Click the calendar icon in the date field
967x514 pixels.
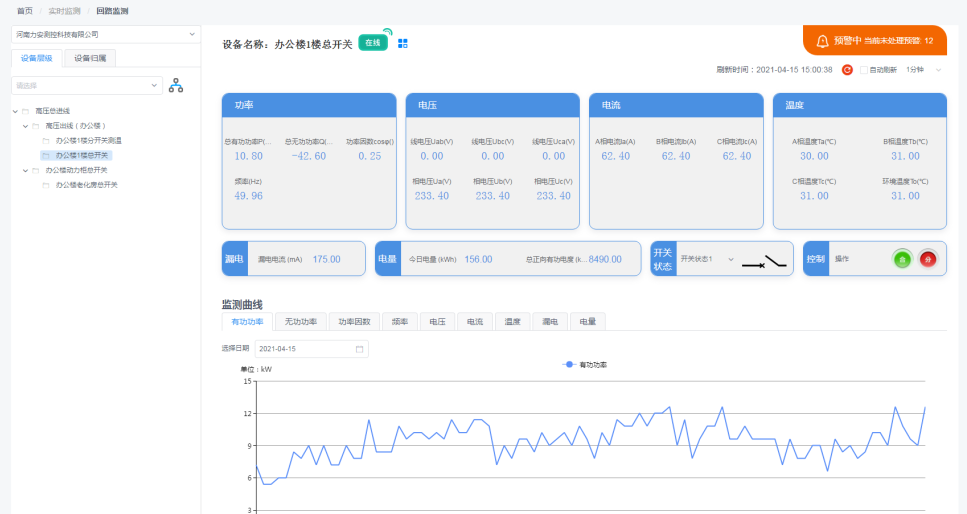point(360,349)
